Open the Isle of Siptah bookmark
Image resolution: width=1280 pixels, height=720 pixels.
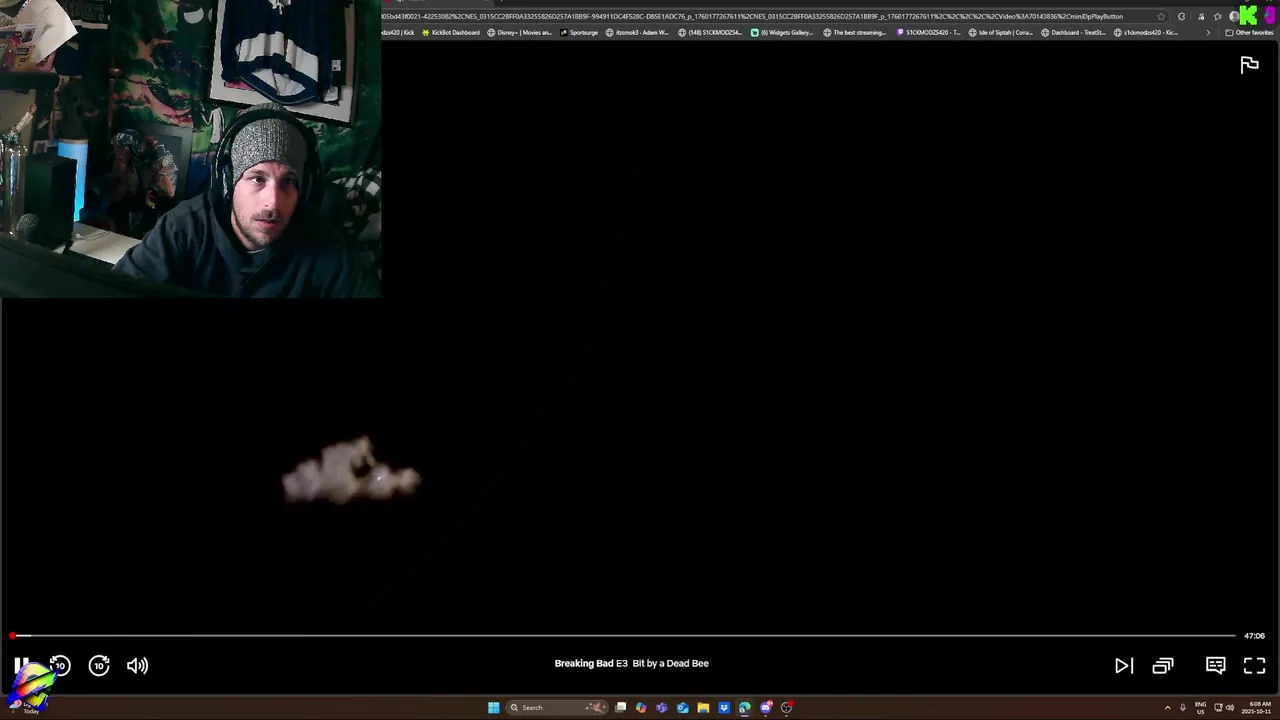(x=1001, y=32)
